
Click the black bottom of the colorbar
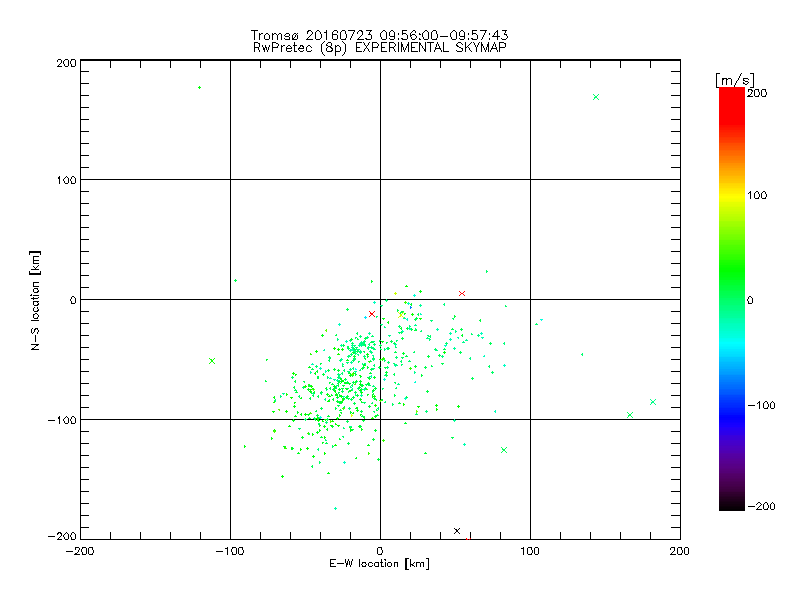click(731, 503)
